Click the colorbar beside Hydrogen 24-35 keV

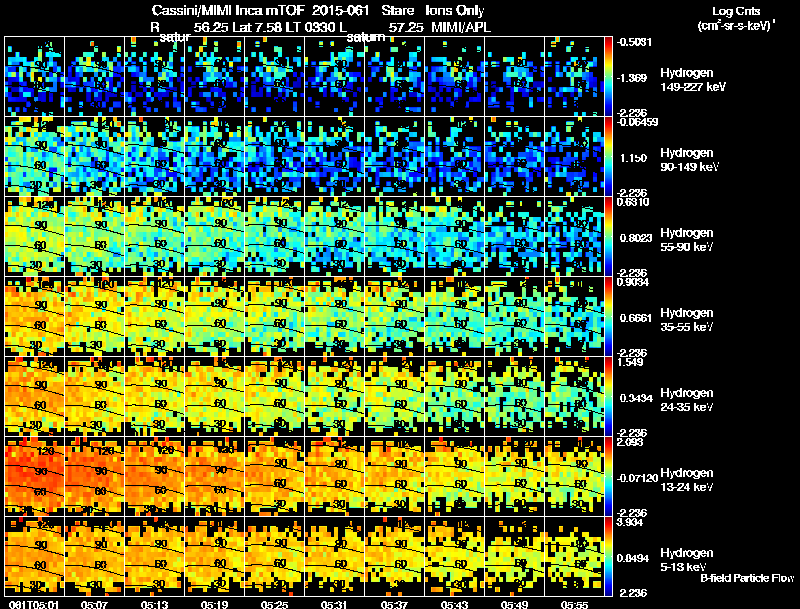[608, 397]
